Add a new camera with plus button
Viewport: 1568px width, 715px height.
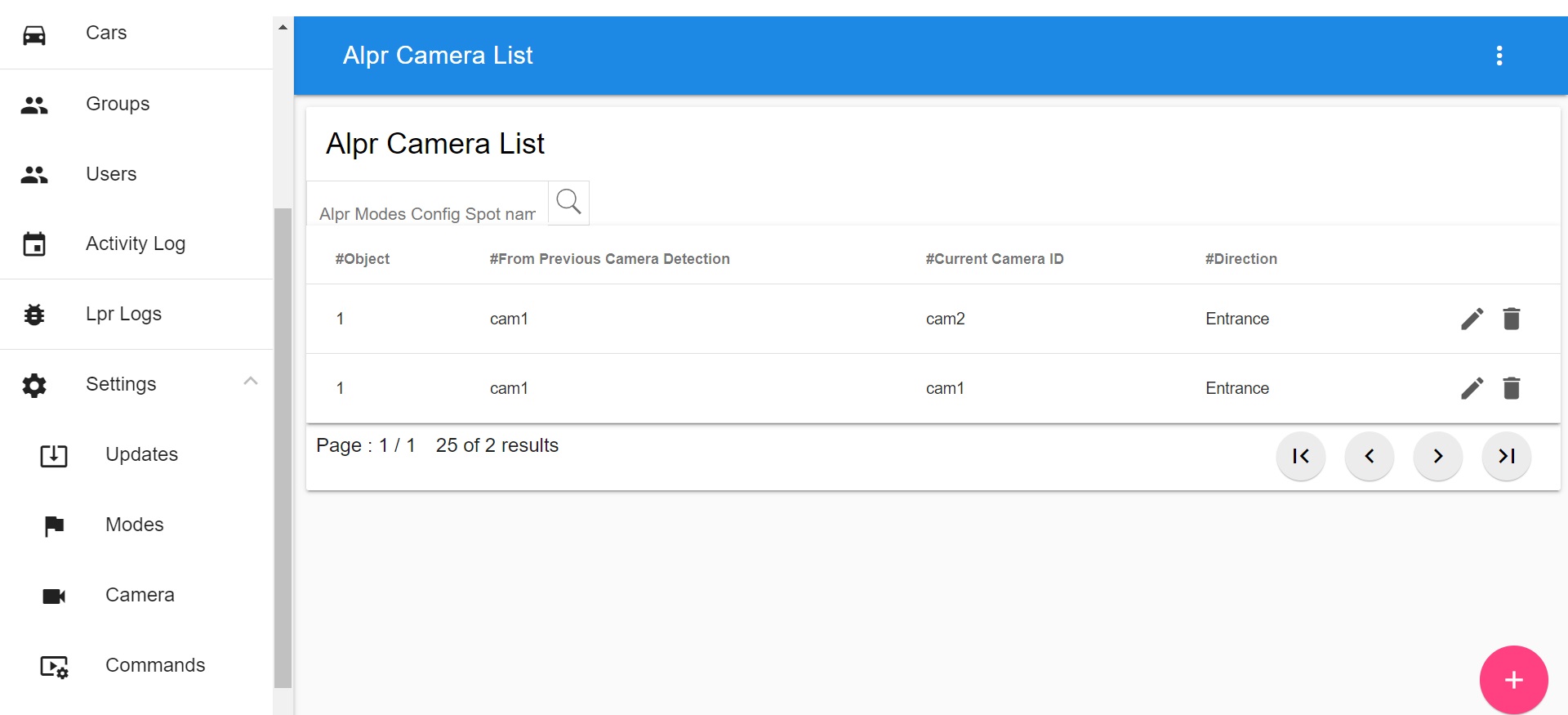(1513, 680)
